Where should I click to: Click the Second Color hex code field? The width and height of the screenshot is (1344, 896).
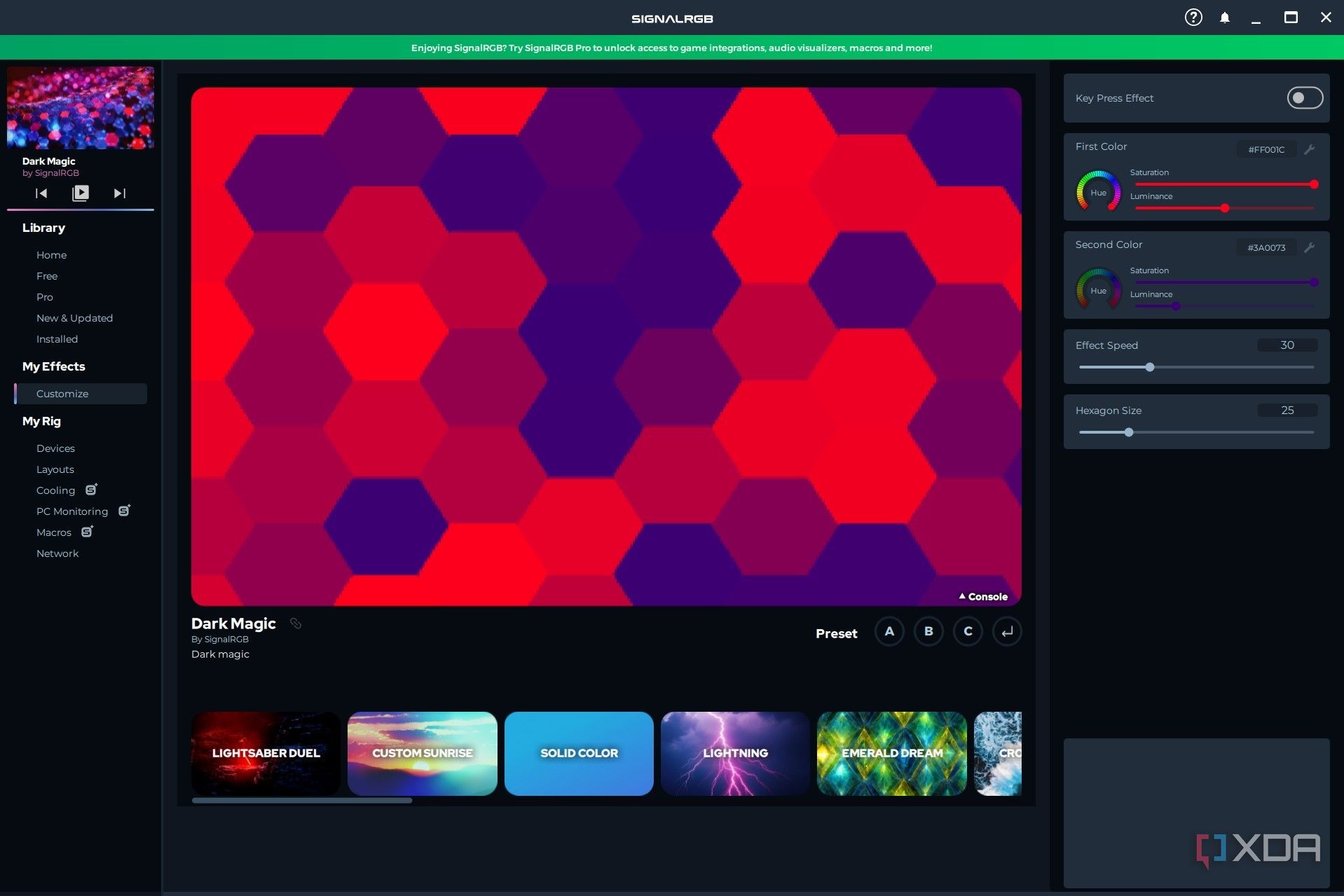coord(1266,247)
